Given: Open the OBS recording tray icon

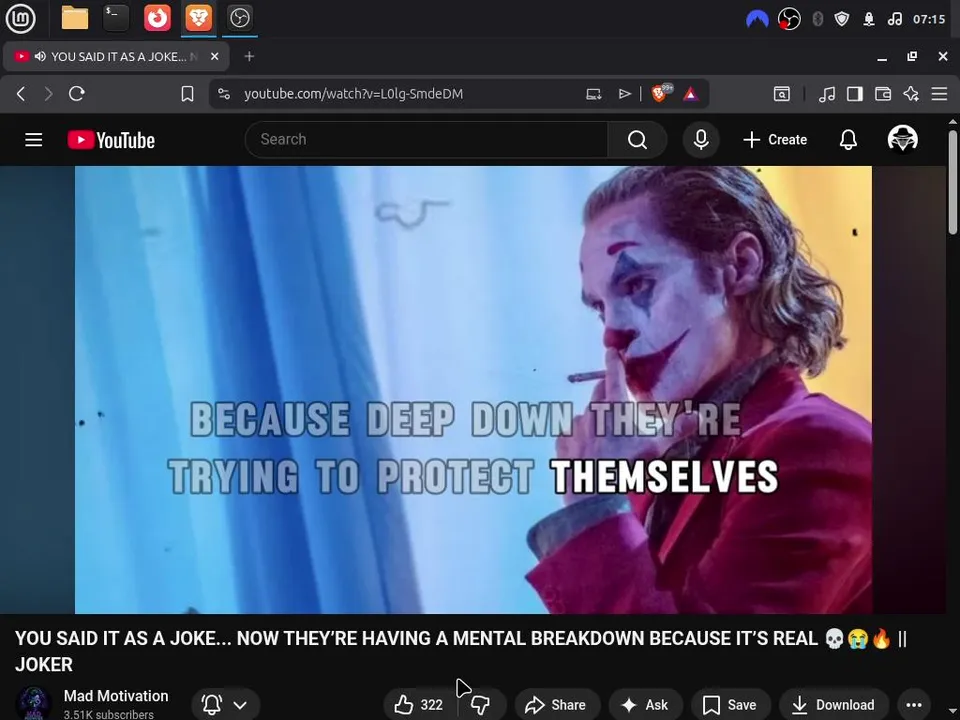Looking at the screenshot, I should (789, 19).
